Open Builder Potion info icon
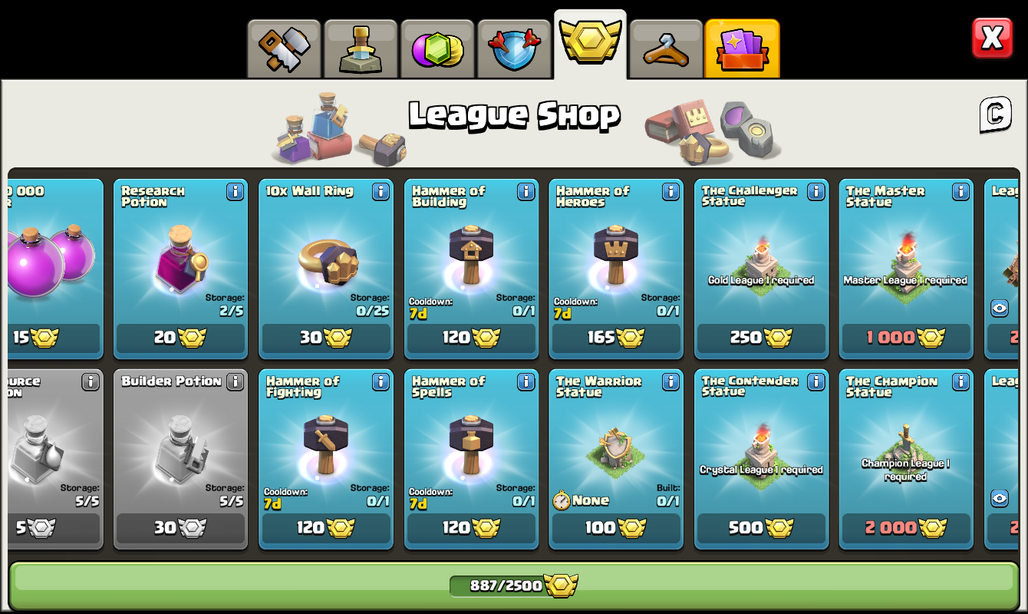 235,381
